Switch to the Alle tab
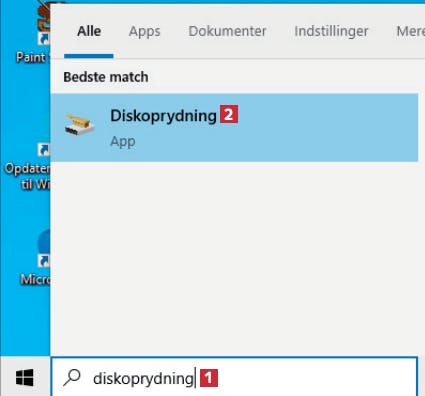The width and height of the screenshot is (425, 396). 89,31
